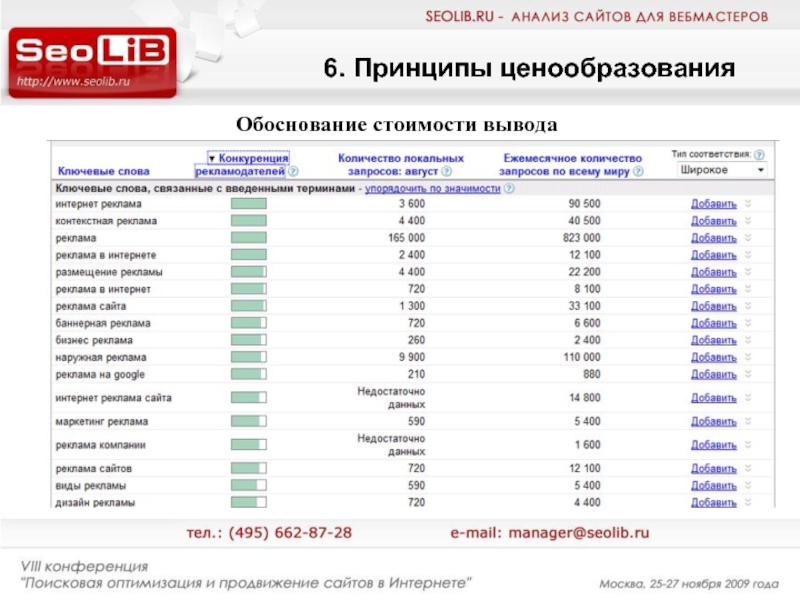Expand options arrow for маркетинг реклама row
Viewport: 800px width, 600px height.
tap(748, 421)
